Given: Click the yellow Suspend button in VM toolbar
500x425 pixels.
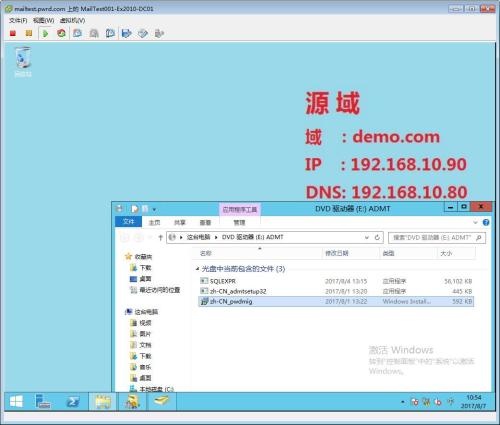Looking at the screenshot, I should [x=29, y=33].
